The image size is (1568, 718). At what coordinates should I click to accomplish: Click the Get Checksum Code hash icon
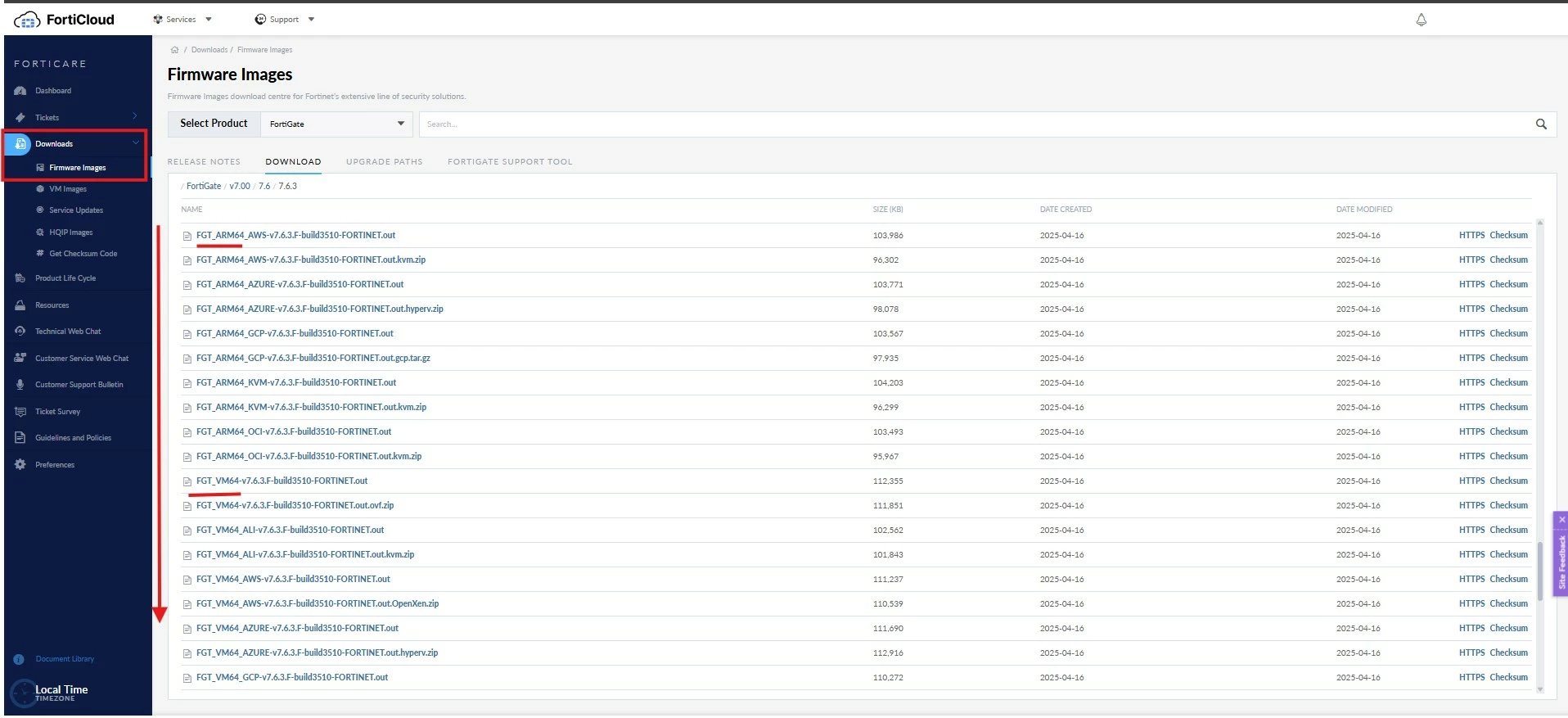40,254
